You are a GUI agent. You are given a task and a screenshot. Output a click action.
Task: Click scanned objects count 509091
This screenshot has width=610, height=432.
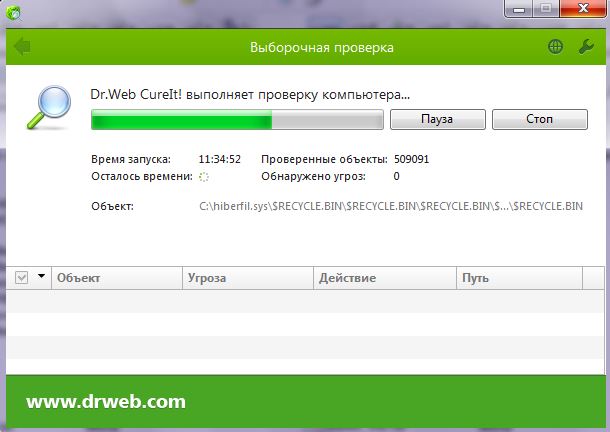pos(412,159)
